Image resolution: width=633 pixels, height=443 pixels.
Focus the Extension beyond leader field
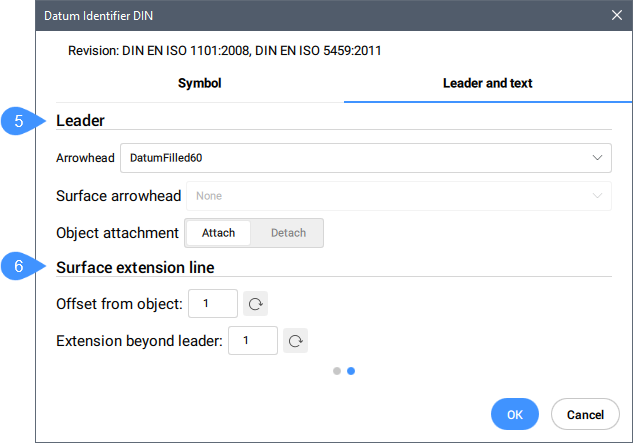253,341
